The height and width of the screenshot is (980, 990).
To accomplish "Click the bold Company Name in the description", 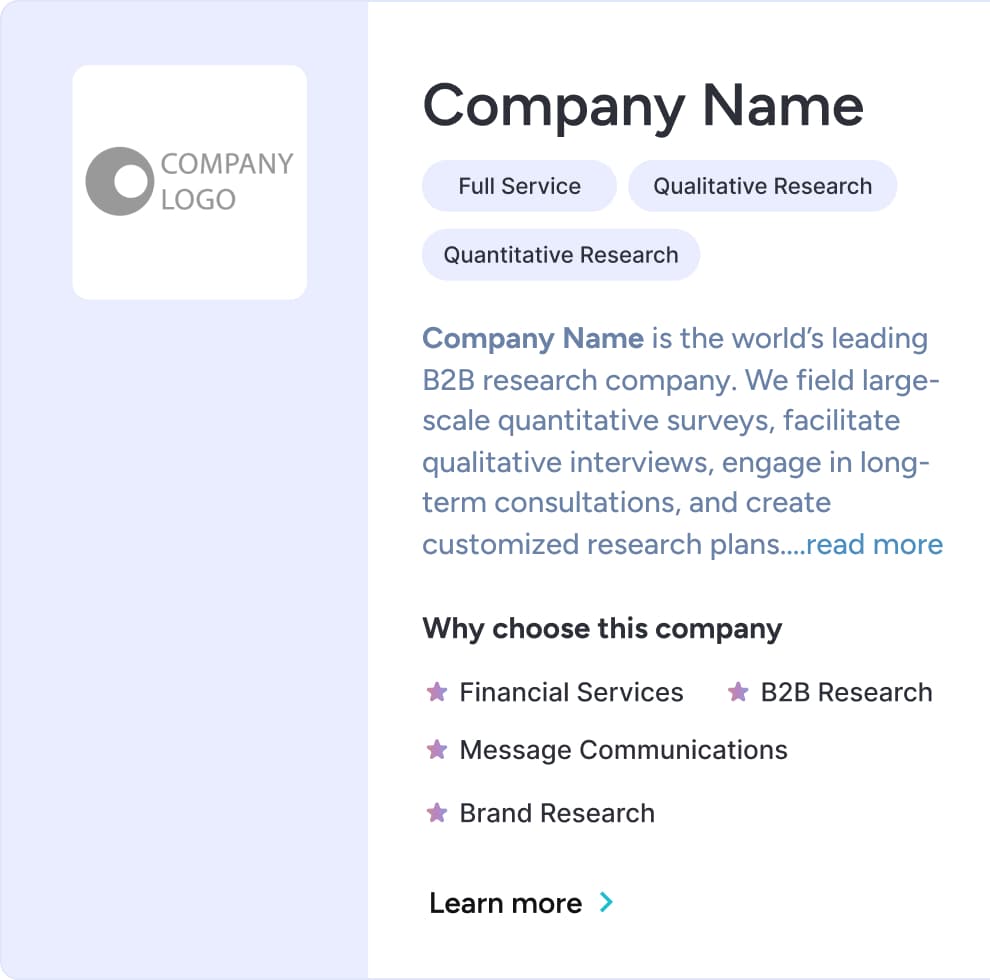I will tap(532, 338).
